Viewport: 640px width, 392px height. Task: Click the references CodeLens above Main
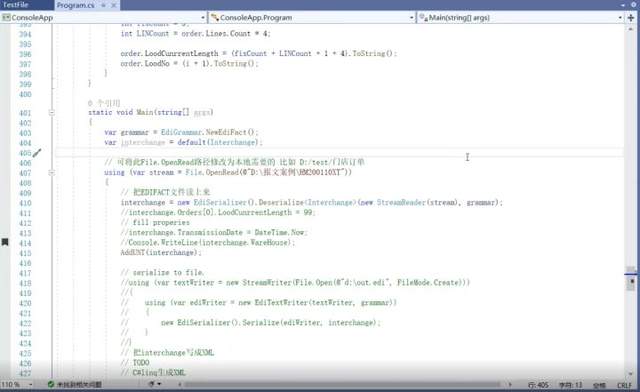tap(104, 103)
